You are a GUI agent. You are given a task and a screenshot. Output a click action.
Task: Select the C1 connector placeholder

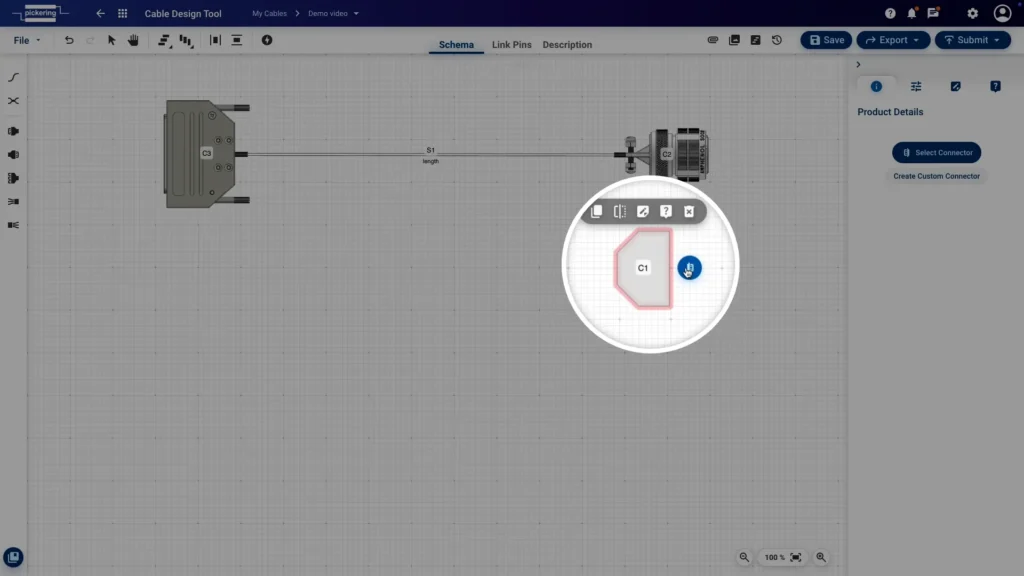(x=643, y=268)
